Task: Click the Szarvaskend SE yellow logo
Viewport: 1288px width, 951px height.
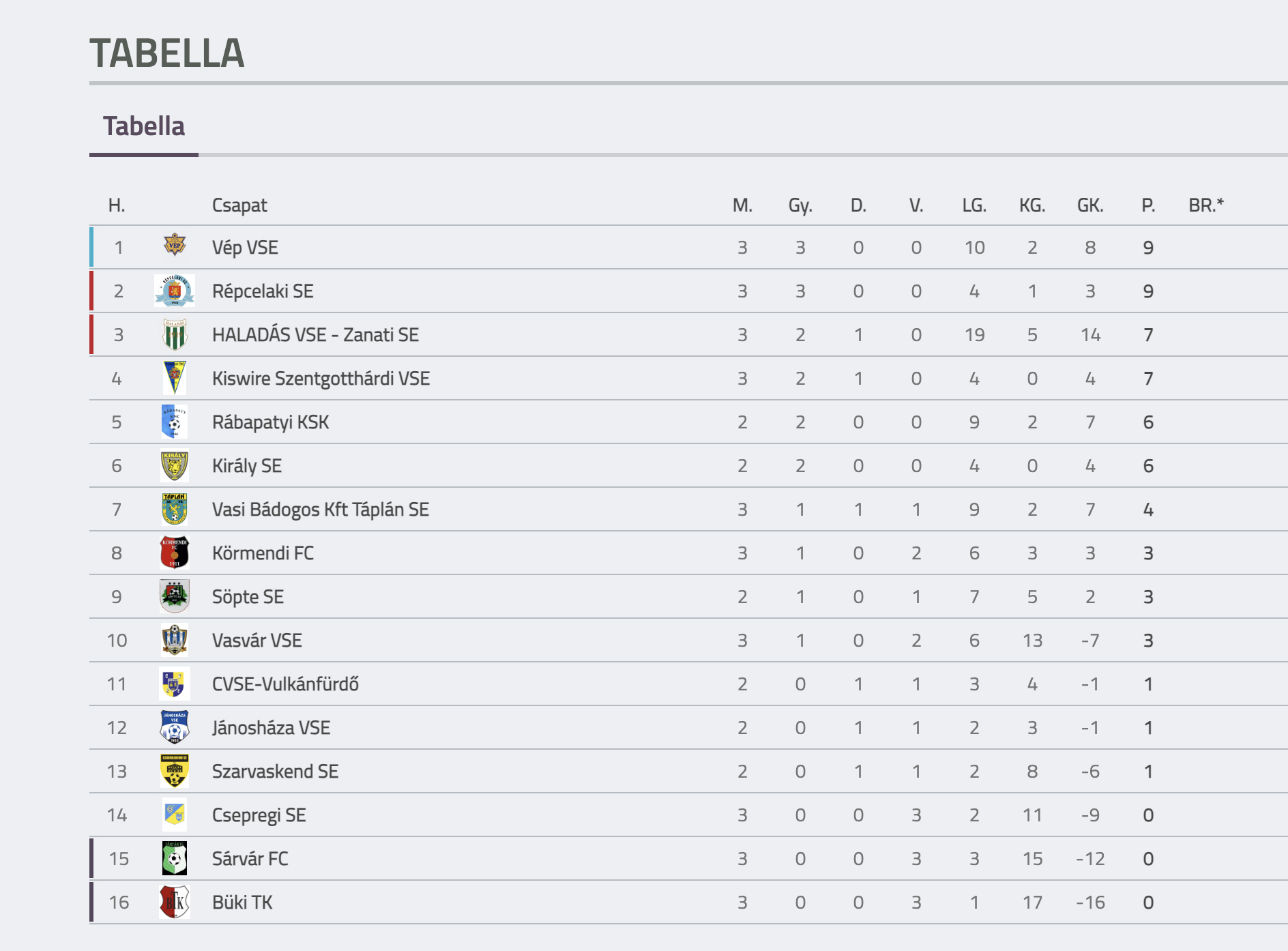Action: point(175,771)
